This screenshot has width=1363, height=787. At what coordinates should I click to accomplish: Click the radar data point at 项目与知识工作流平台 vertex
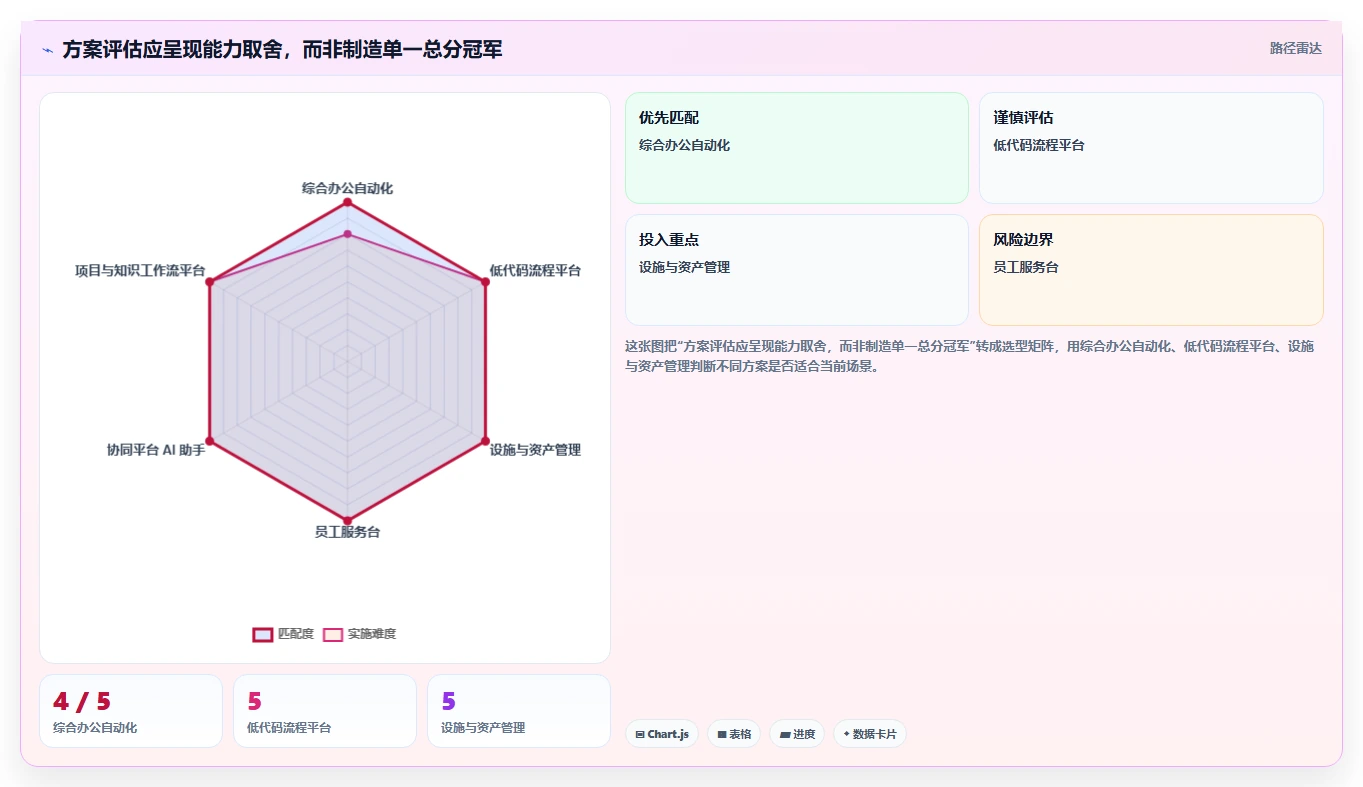(209, 282)
